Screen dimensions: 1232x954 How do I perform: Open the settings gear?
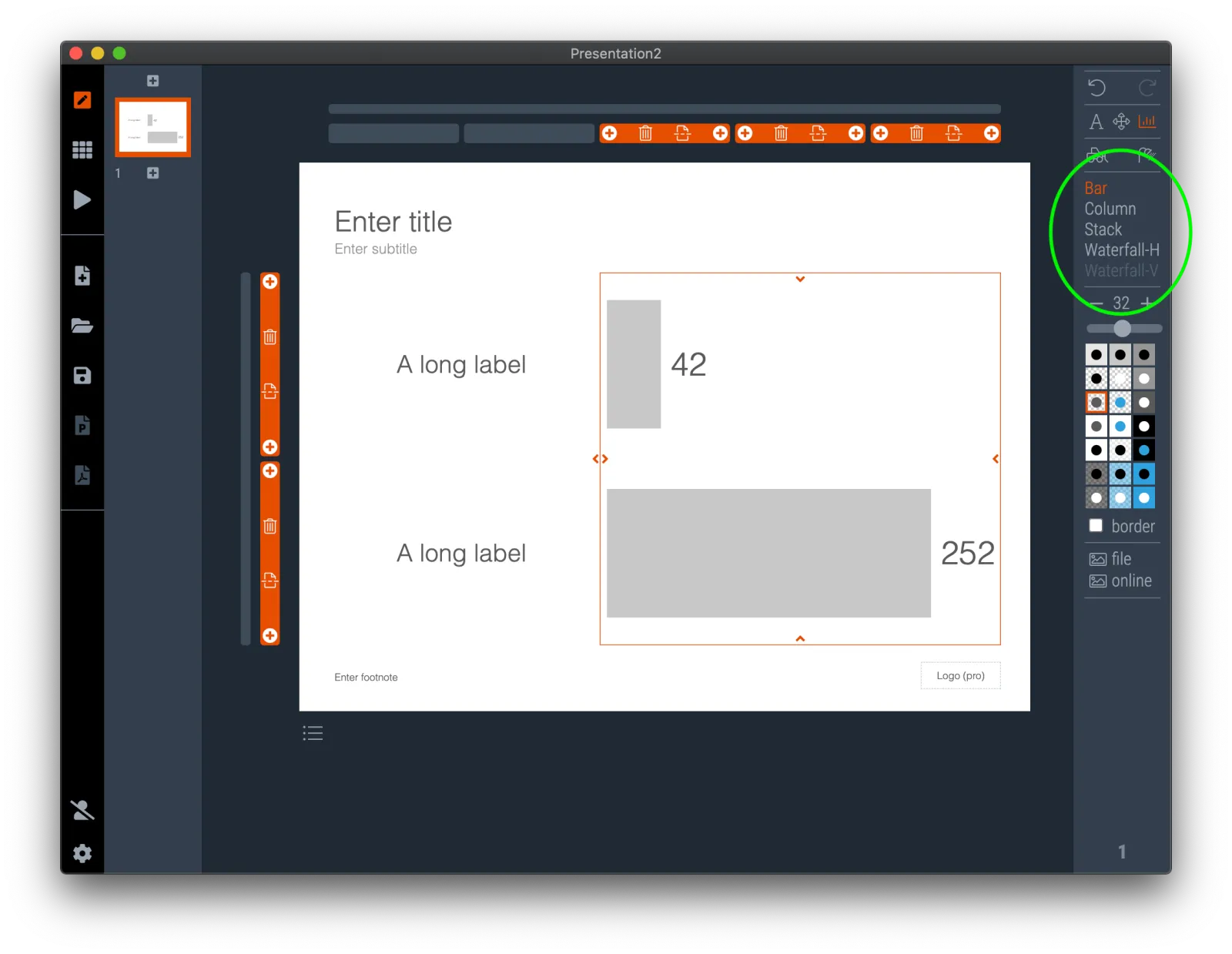[82, 853]
